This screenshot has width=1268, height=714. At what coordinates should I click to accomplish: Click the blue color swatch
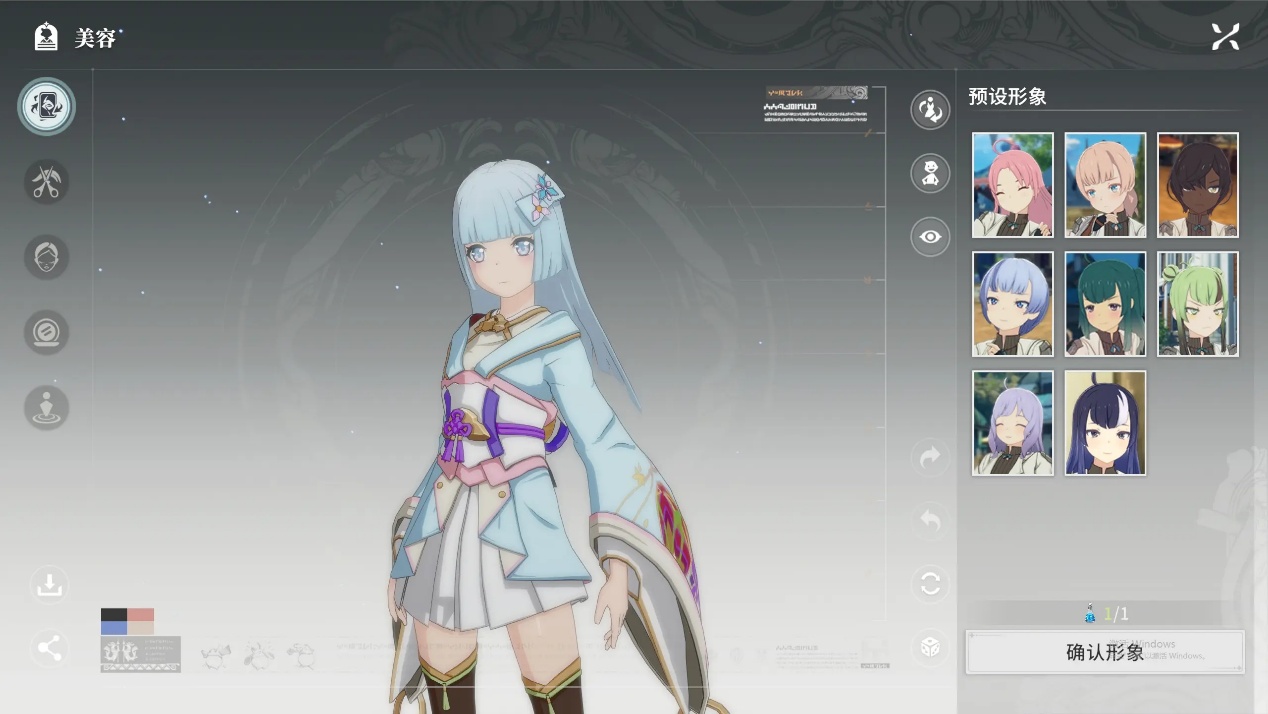tap(113, 628)
